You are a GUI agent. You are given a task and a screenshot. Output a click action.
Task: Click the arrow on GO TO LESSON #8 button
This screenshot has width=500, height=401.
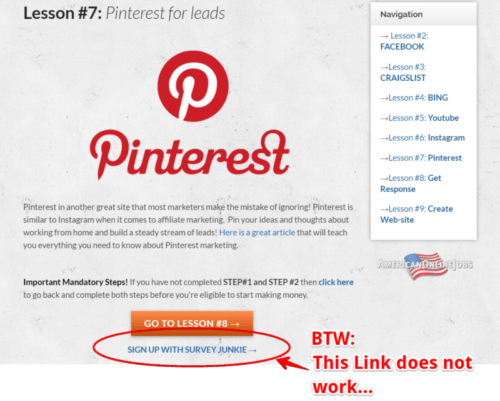tap(235, 324)
